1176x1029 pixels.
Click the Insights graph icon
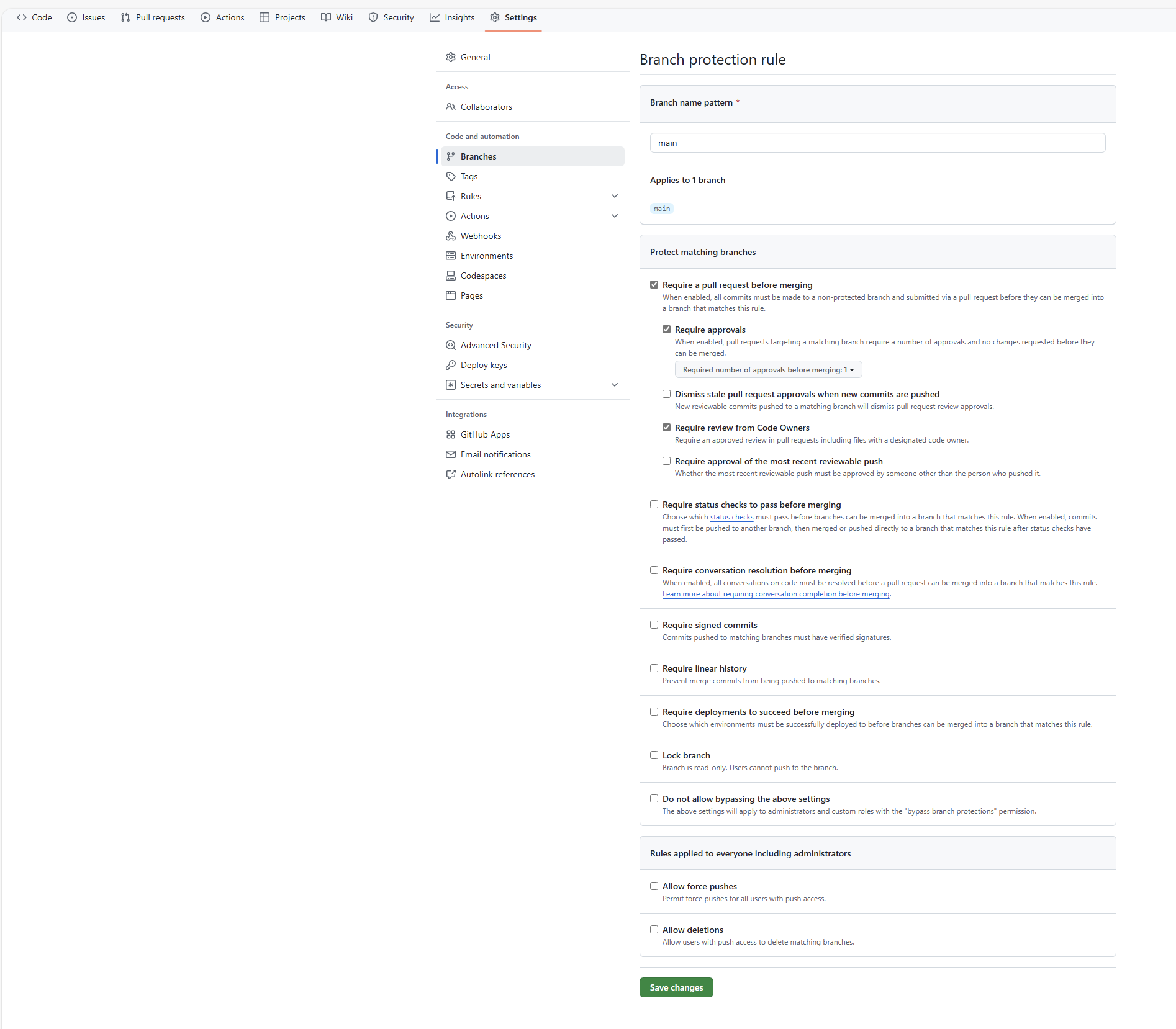pyautogui.click(x=435, y=17)
